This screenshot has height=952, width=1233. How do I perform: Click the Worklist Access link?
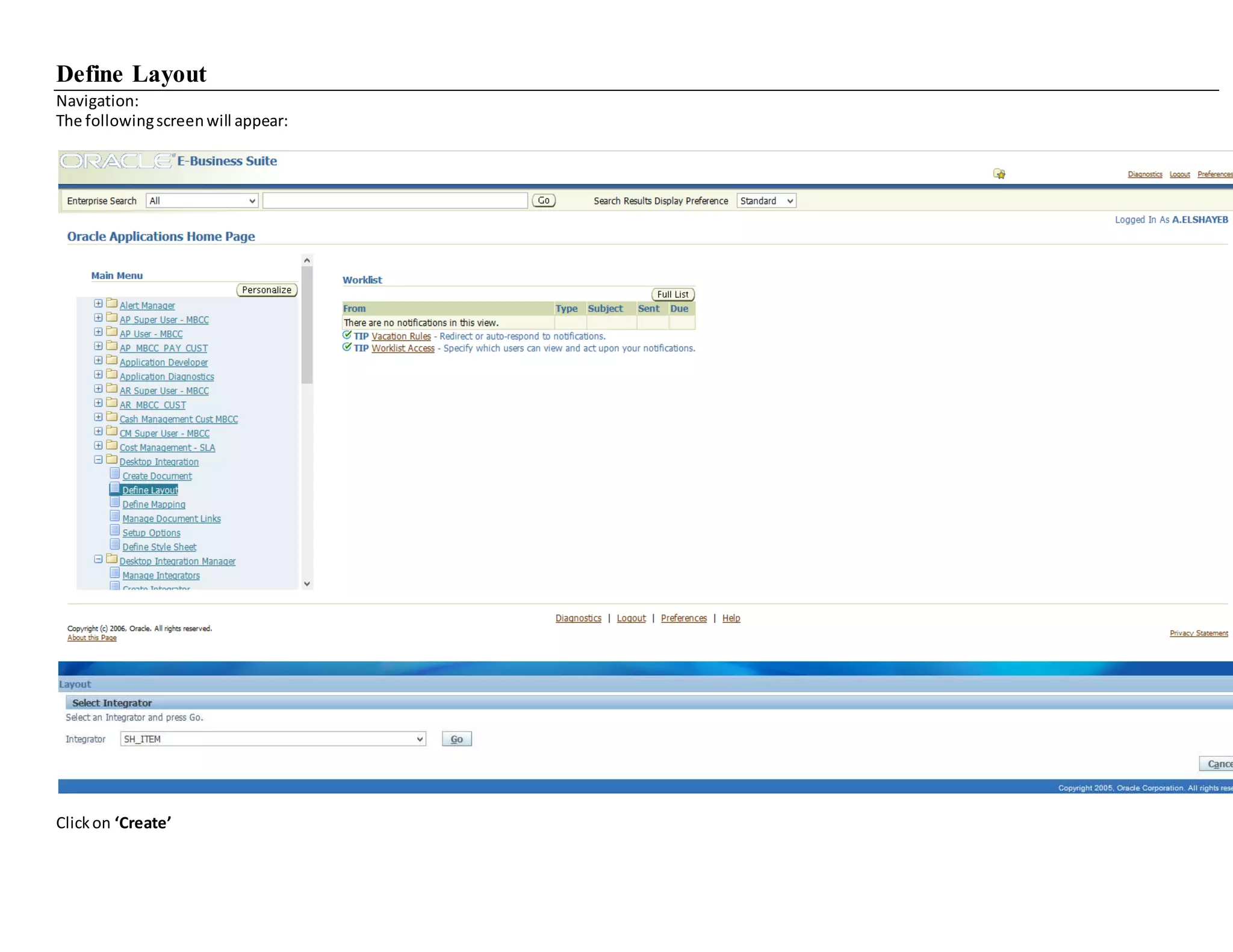pos(403,348)
